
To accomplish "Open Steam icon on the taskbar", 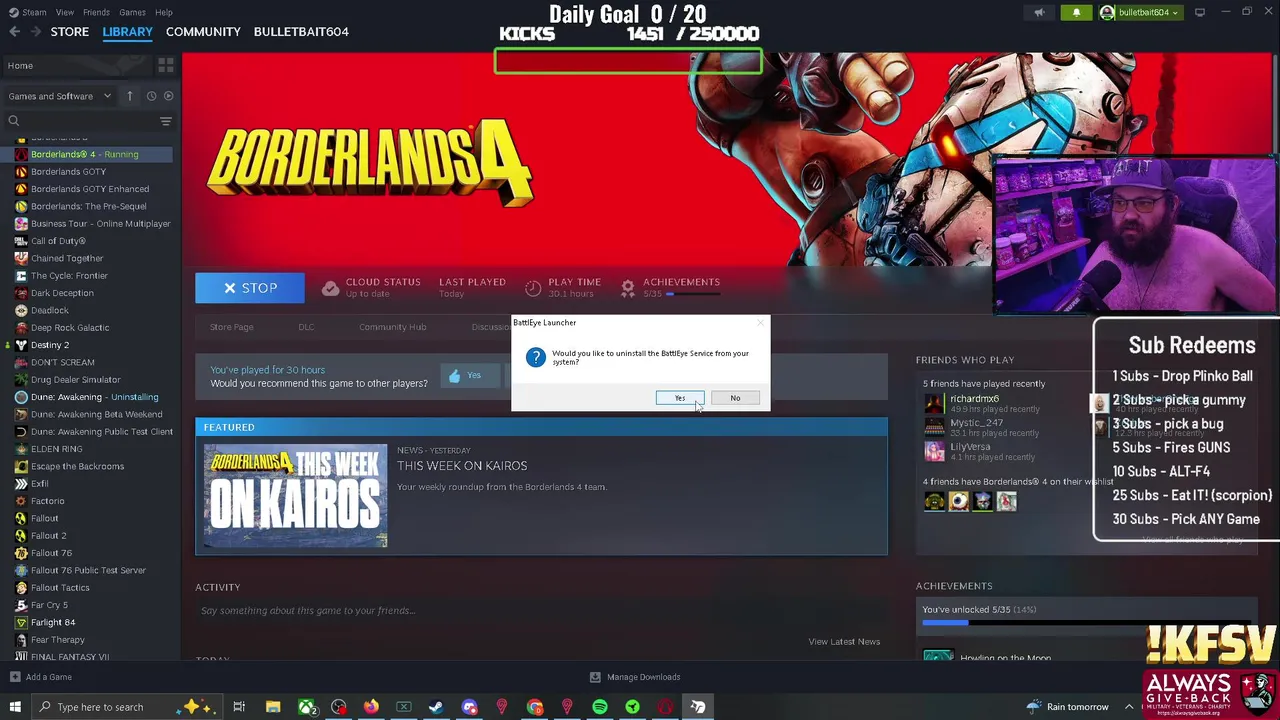I will coord(436,707).
